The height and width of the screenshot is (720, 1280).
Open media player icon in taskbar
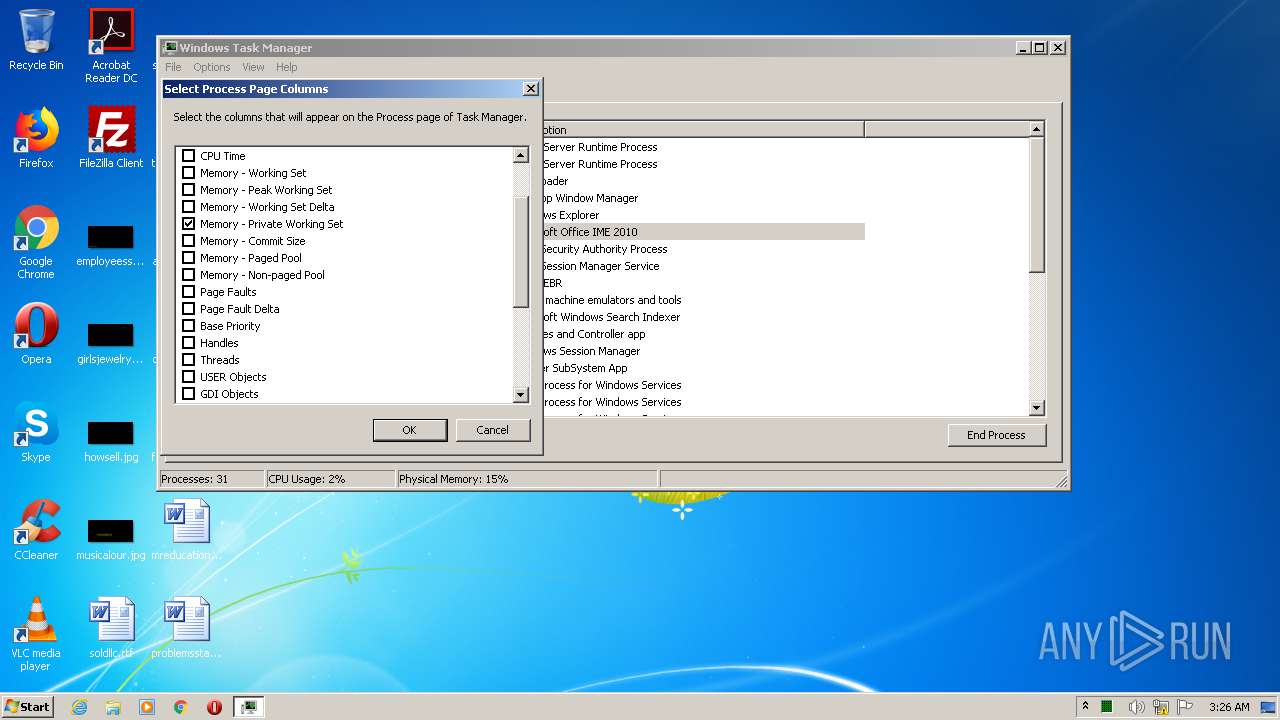pos(147,707)
